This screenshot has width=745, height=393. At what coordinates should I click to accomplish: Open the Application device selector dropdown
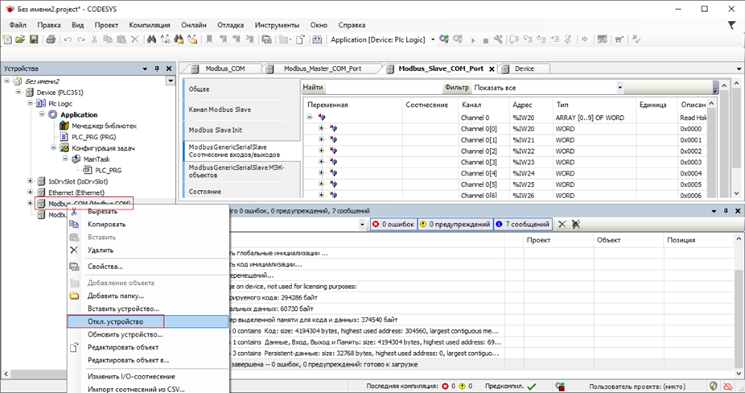pyautogui.click(x=433, y=39)
